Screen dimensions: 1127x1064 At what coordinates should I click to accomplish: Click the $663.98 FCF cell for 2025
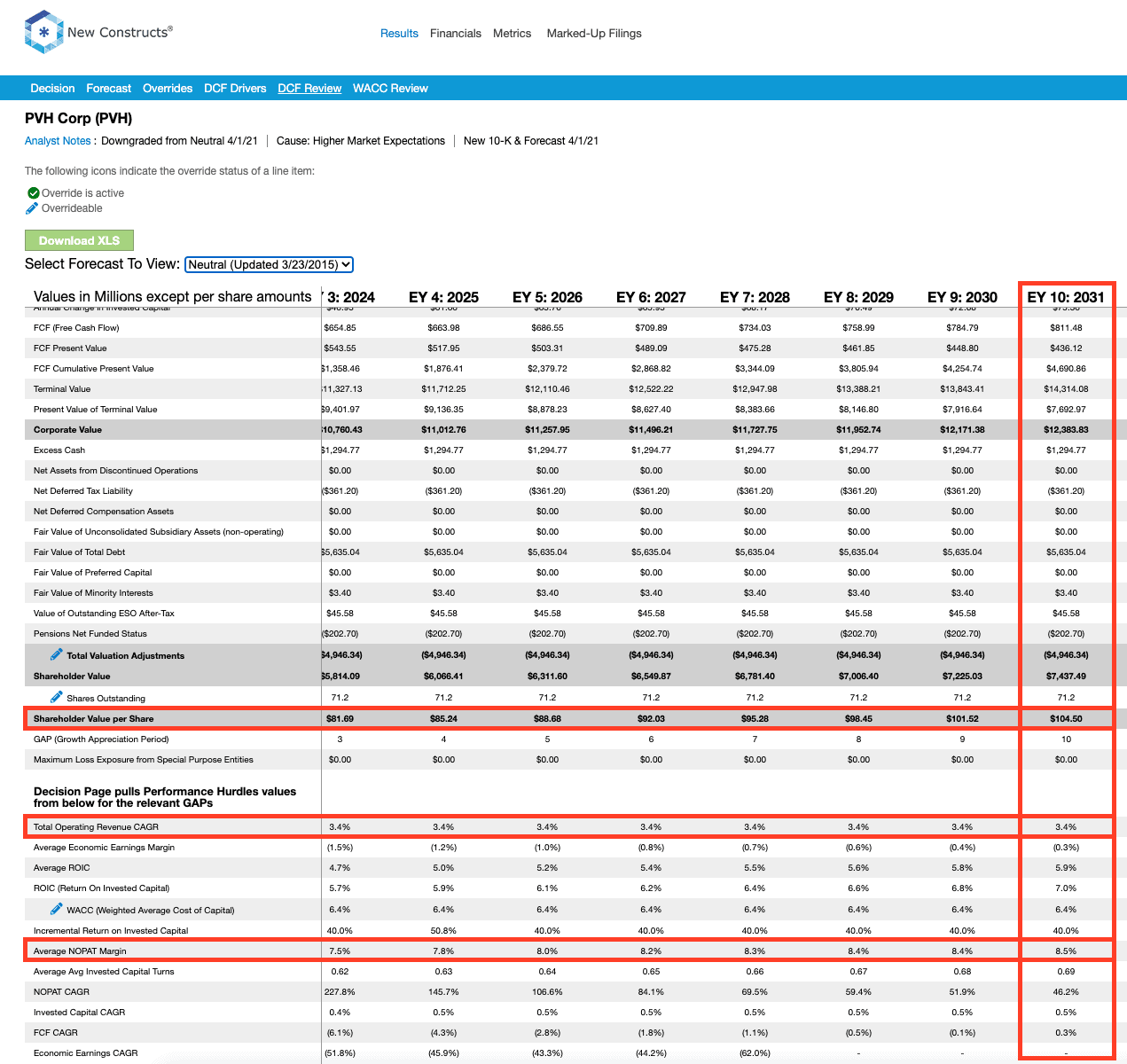click(443, 328)
